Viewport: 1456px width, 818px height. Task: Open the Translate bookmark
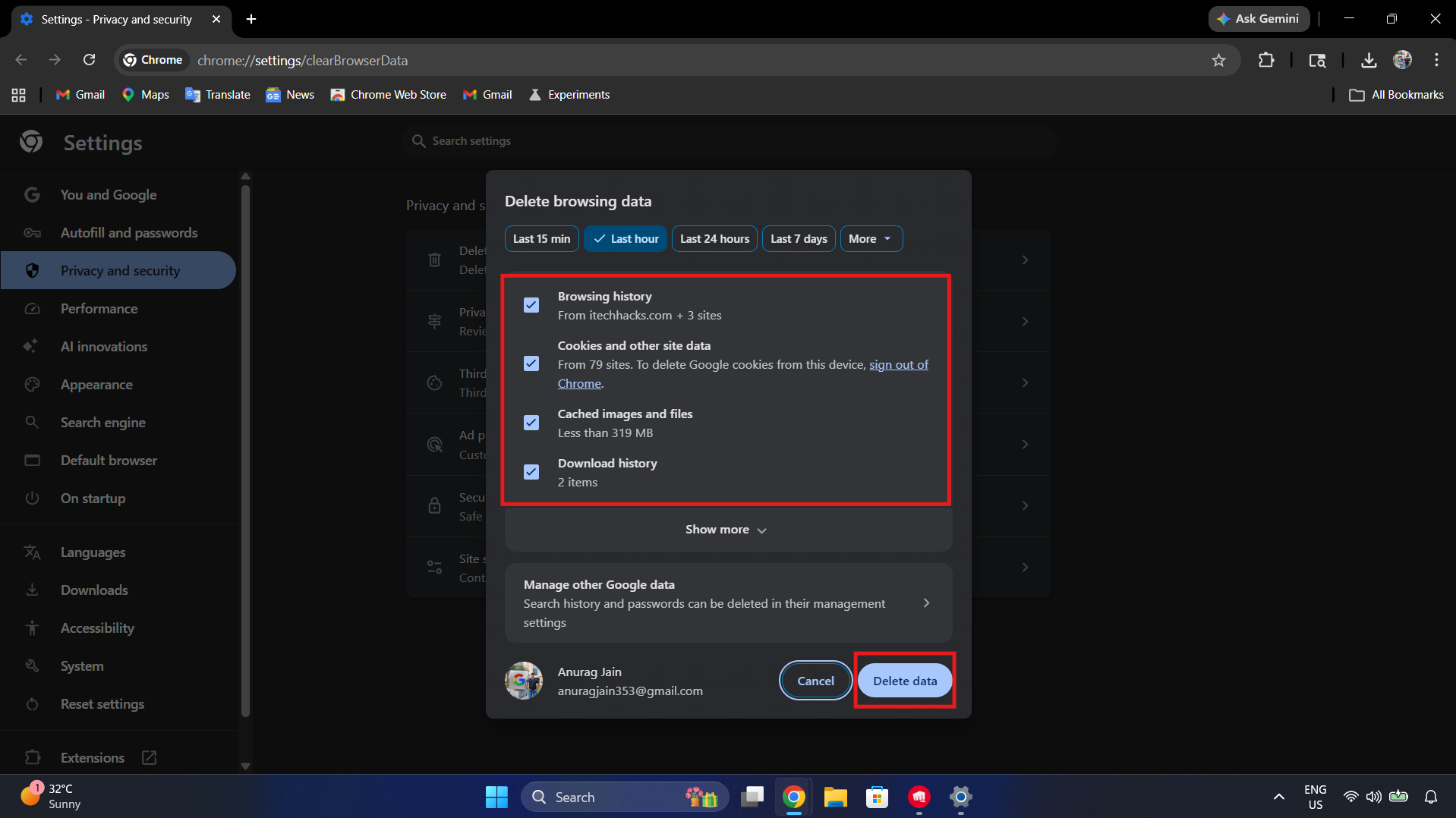click(218, 95)
